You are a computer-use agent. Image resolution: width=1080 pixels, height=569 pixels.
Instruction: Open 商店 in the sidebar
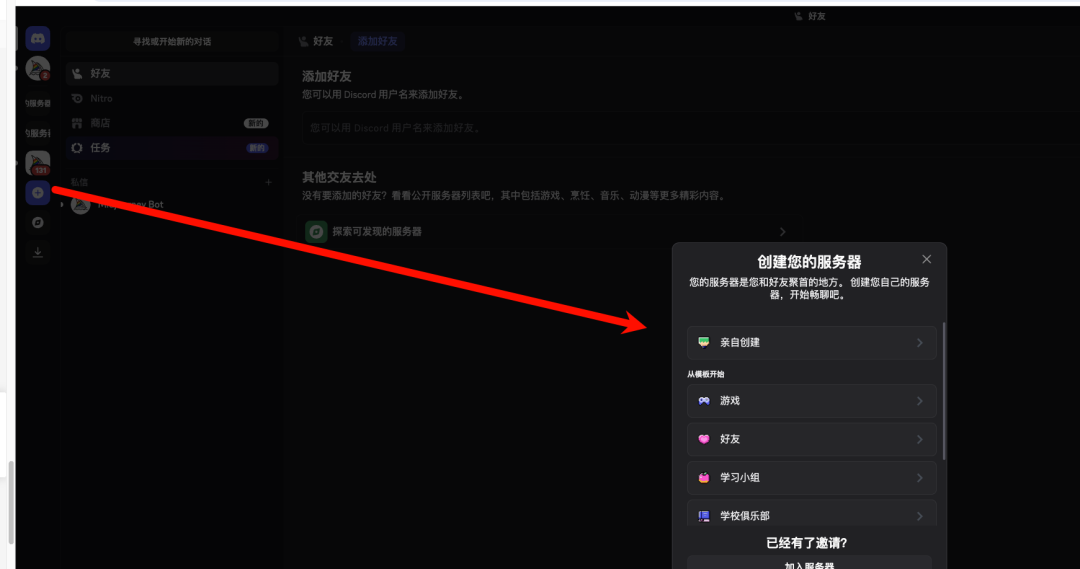tap(172, 123)
